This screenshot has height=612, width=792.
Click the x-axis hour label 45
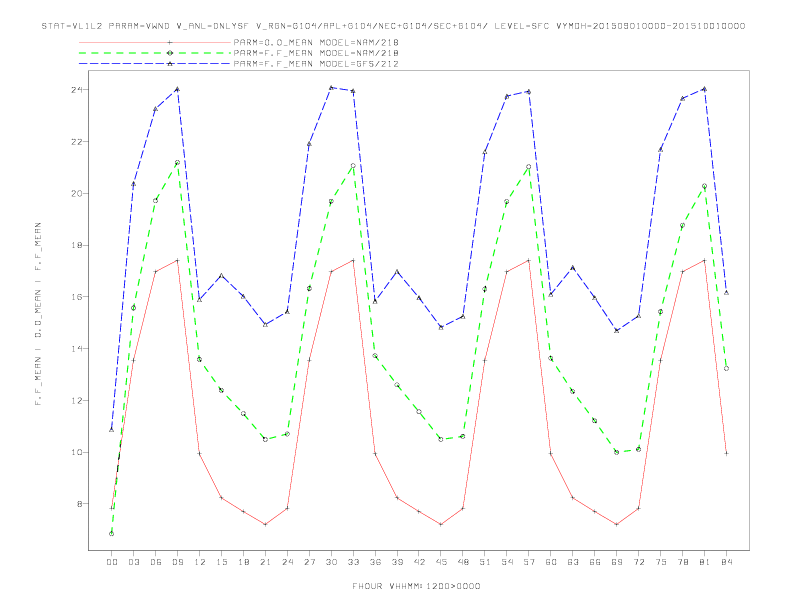(x=441, y=562)
